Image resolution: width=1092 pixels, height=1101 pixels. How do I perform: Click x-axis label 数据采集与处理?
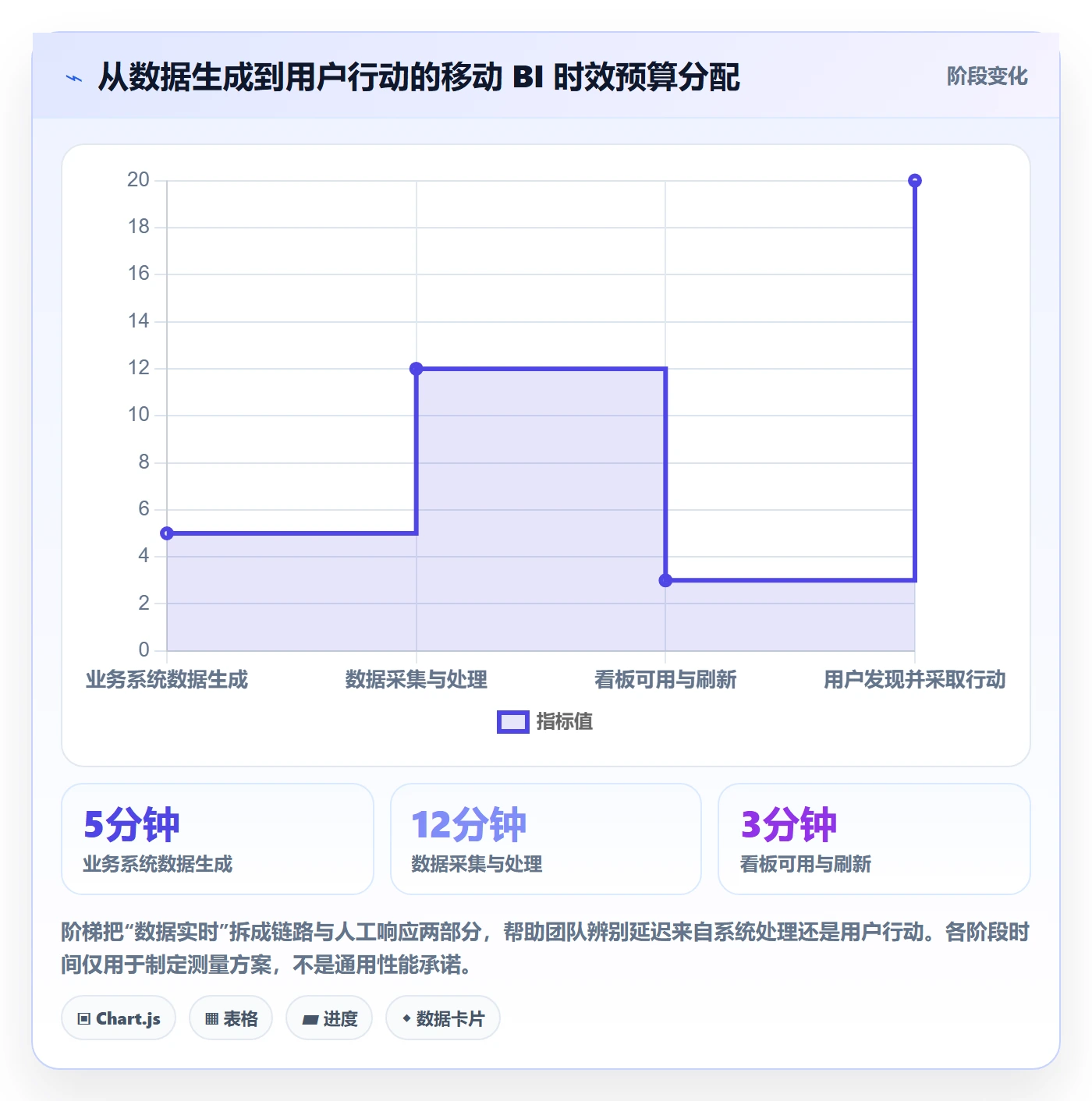[x=417, y=680]
